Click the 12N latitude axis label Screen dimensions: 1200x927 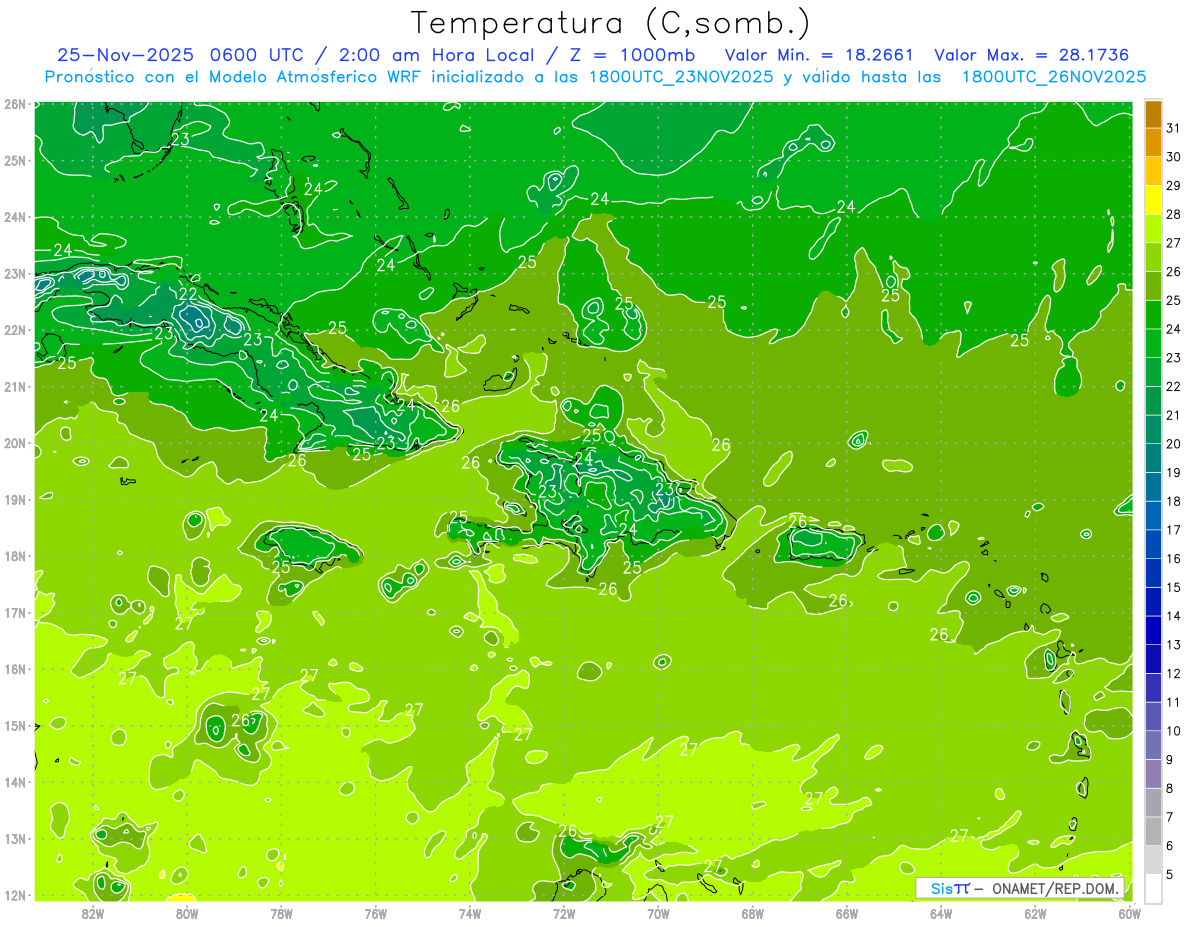point(14,895)
